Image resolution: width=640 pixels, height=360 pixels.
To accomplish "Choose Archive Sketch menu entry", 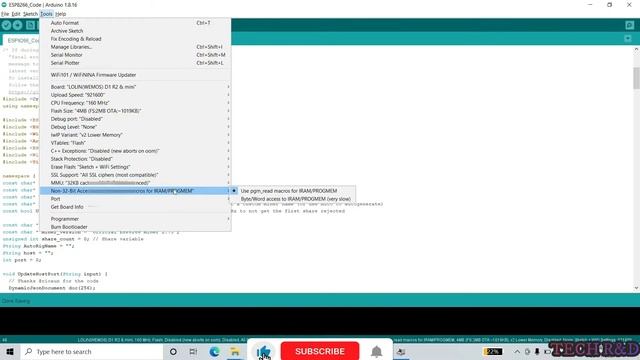I will 136,31.
